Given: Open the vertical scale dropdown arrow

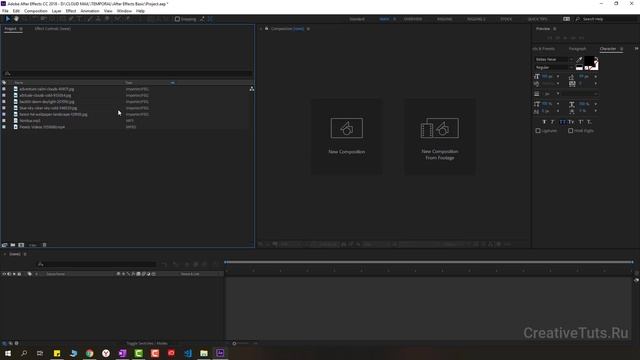Looking at the screenshot, I should point(558,104).
